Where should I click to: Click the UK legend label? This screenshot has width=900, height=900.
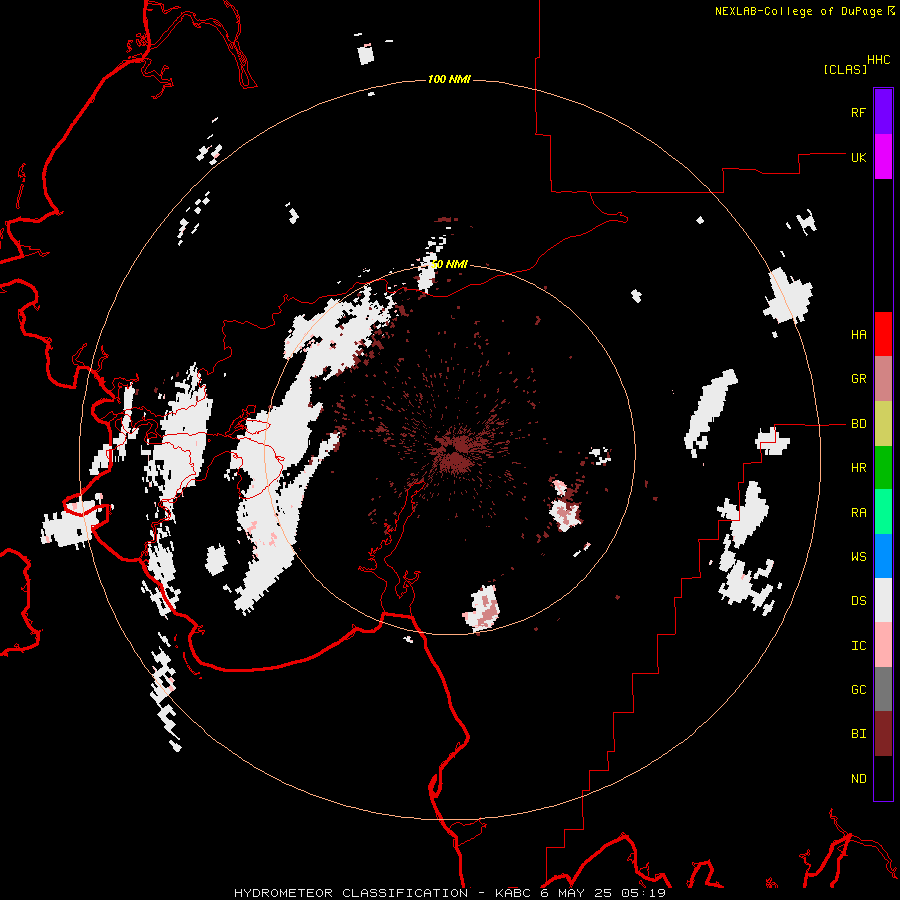pyautogui.click(x=858, y=157)
